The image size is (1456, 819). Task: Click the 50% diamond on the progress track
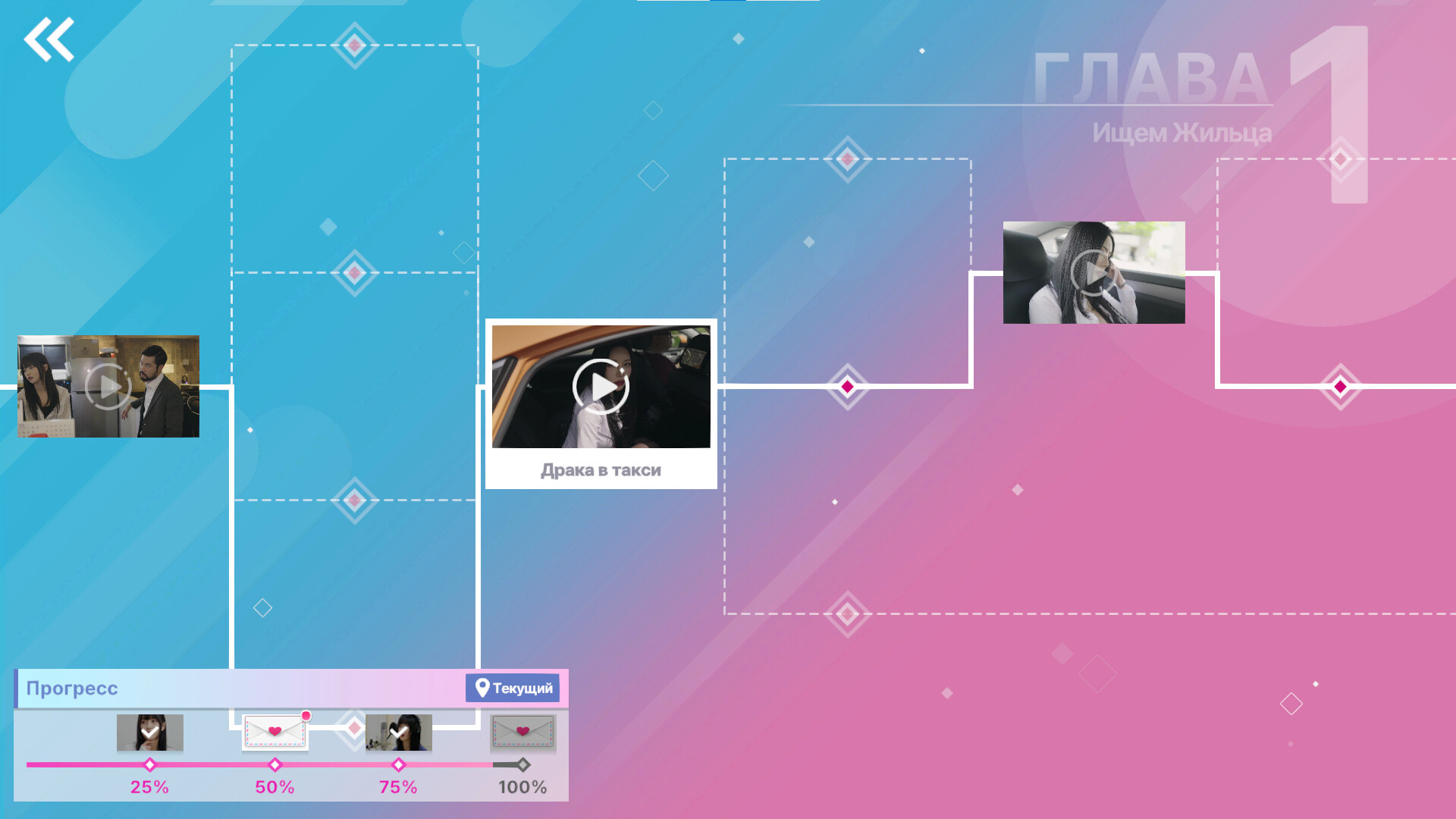pyautogui.click(x=275, y=765)
